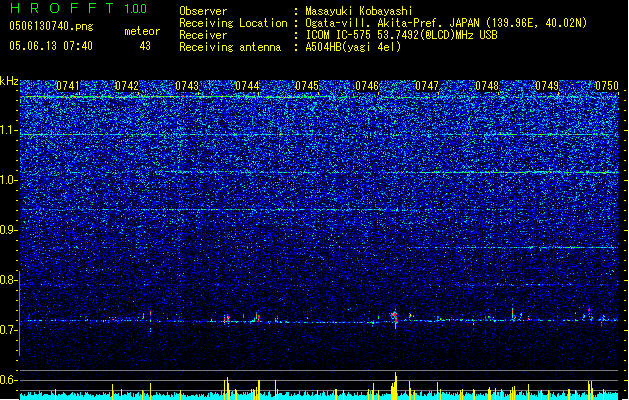Viewport: 629px width, 400px height.
Task: Click the 0750 time marker
Action: 607,86
